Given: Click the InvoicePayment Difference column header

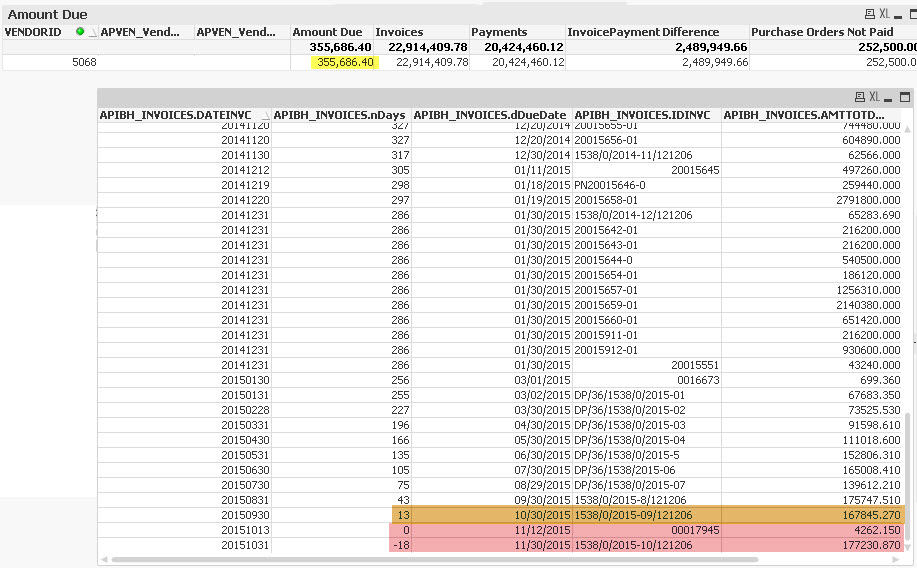Looking at the screenshot, I should (643, 32).
